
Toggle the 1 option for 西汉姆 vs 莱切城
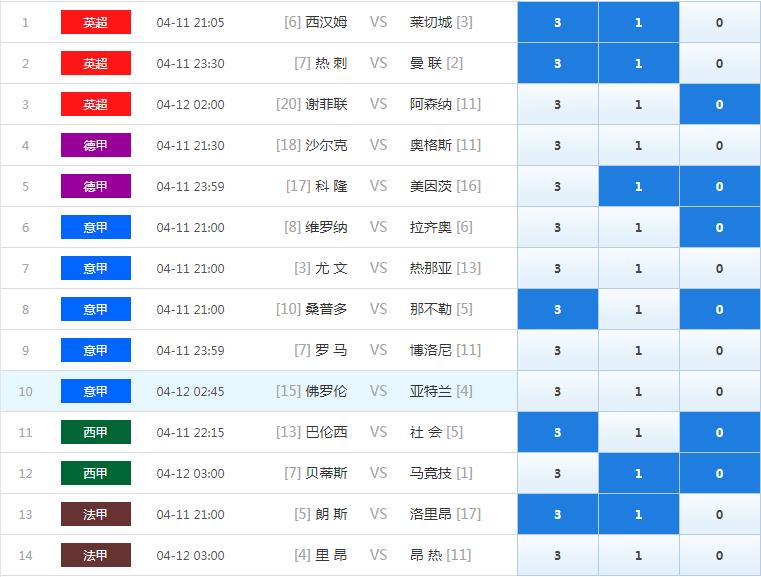click(639, 22)
